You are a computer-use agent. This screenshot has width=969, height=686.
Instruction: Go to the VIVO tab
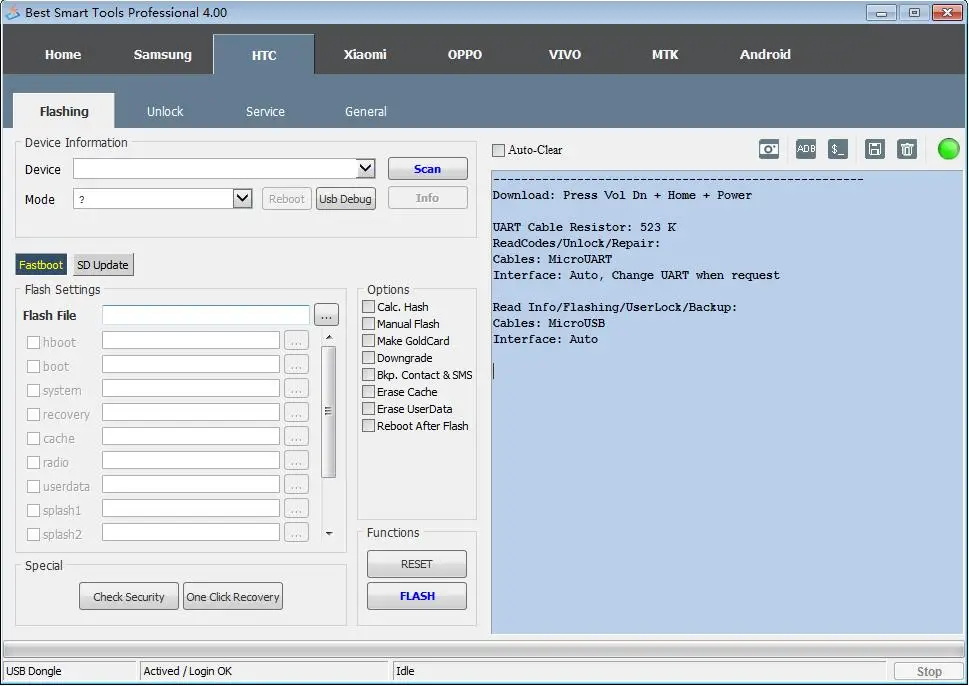point(565,54)
